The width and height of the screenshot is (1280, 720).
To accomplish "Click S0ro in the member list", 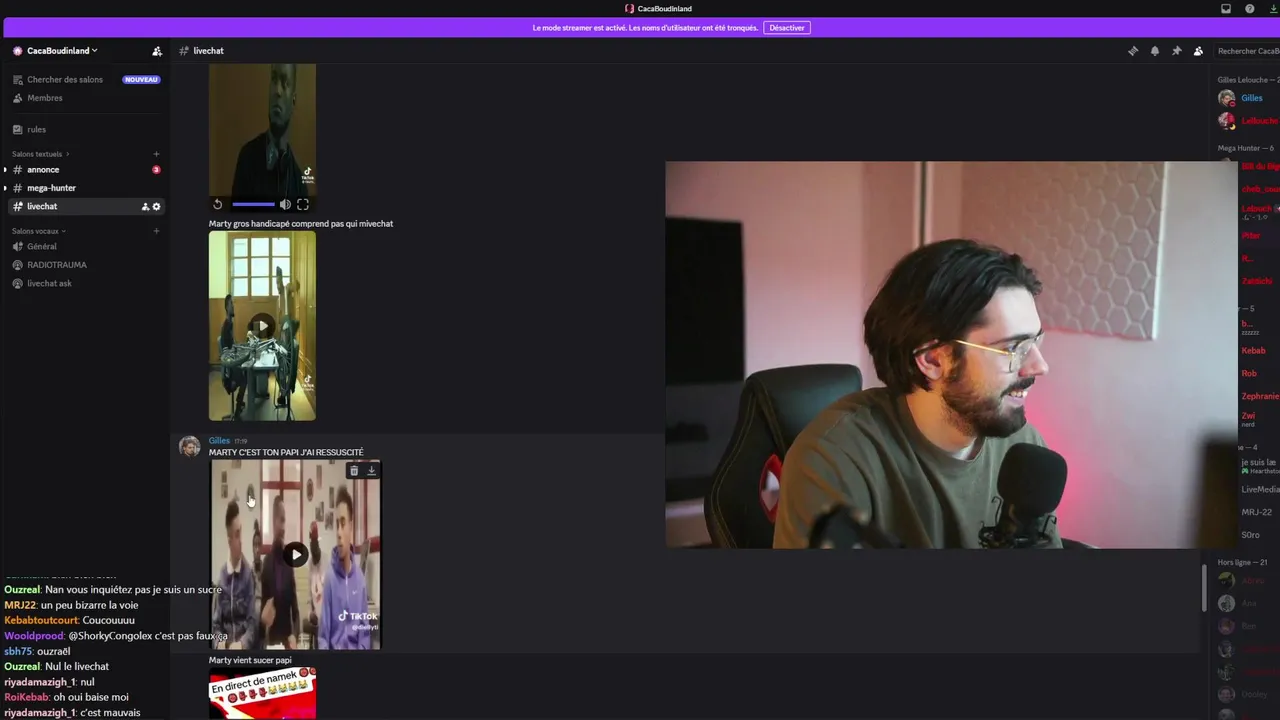I will pos(1251,535).
